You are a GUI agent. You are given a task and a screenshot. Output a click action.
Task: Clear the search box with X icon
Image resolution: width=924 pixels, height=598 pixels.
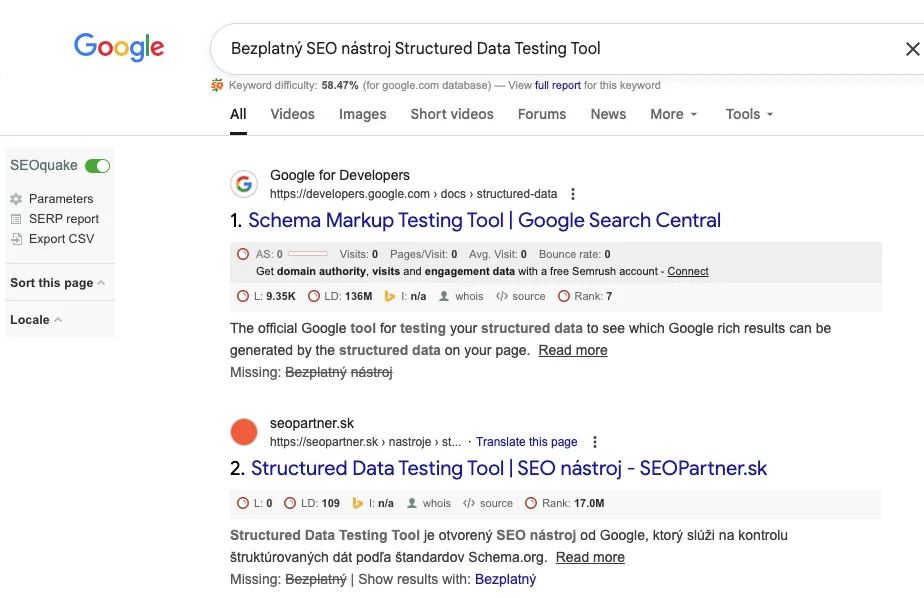[x=912, y=49]
